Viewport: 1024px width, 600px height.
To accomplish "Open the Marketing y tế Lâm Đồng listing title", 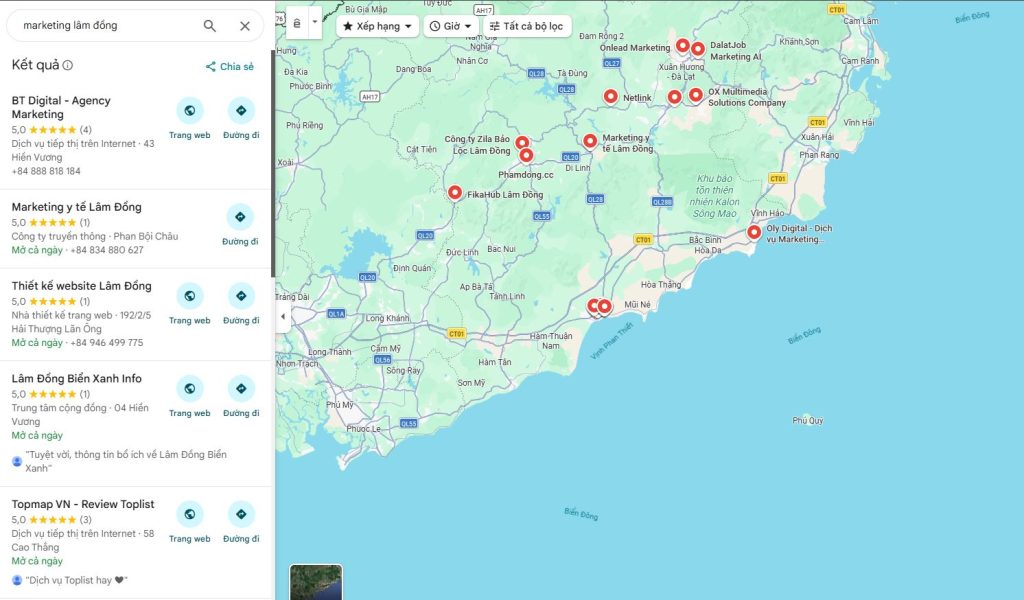I will (76, 207).
